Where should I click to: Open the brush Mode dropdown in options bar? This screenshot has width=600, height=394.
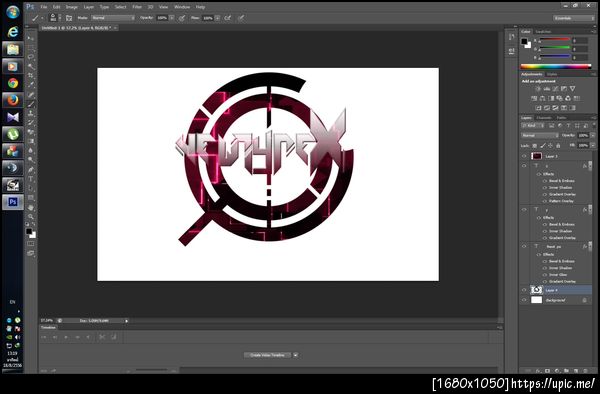click(x=113, y=18)
